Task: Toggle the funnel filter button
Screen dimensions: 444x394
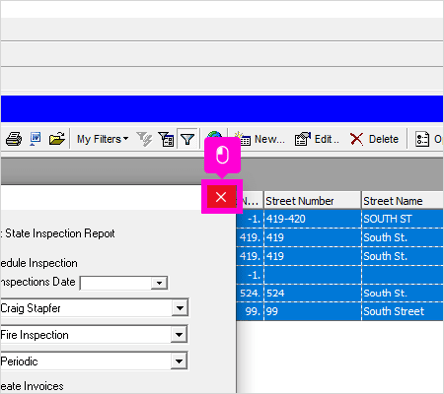Action: [x=187, y=139]
